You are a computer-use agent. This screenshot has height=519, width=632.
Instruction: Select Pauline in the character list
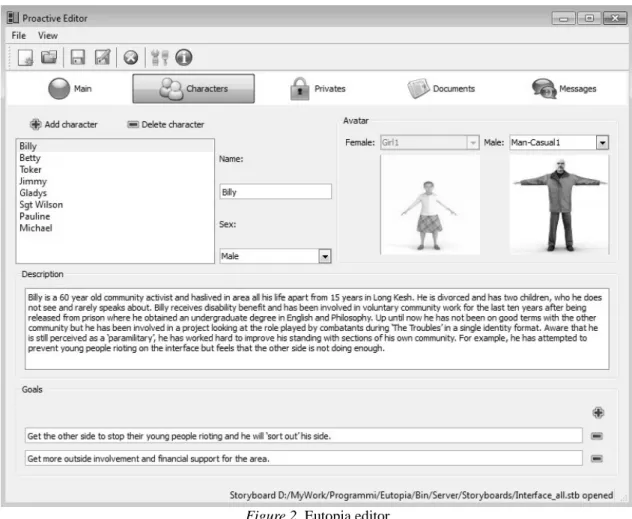tap(115, 216)
